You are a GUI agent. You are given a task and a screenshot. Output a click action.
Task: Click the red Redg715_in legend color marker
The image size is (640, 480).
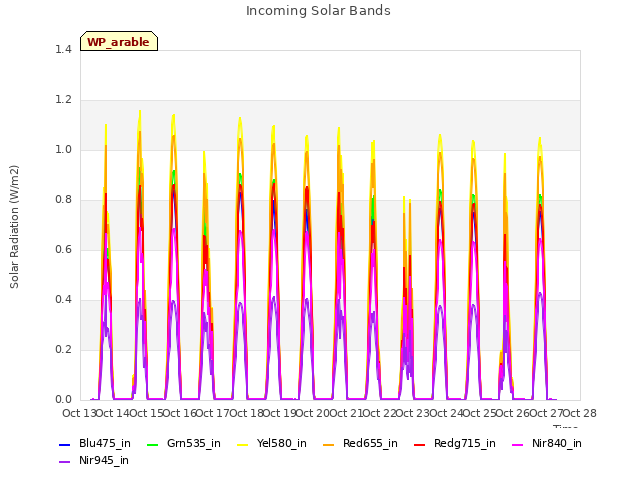420,444
